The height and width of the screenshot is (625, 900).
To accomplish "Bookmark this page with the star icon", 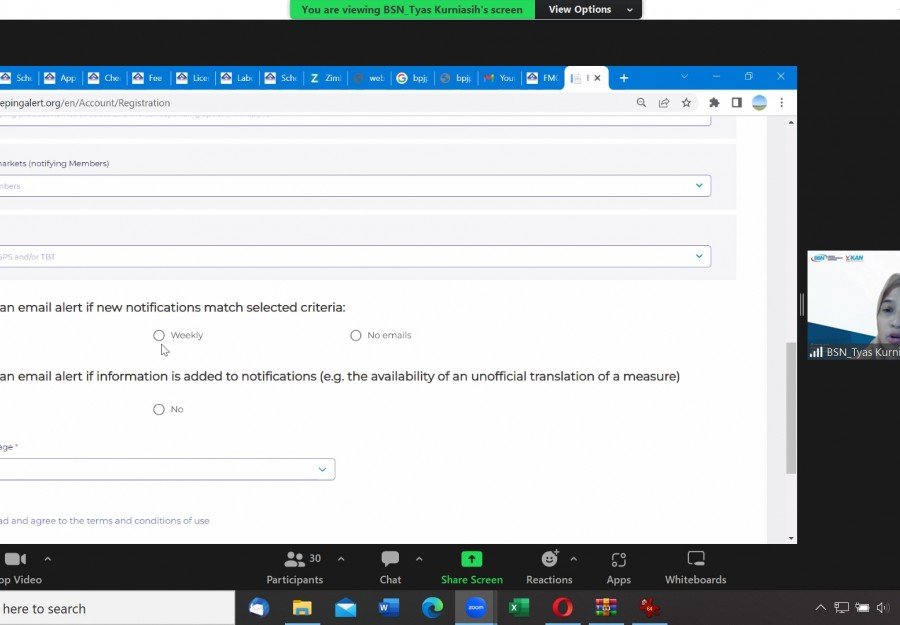I will [x=686, y=102].
